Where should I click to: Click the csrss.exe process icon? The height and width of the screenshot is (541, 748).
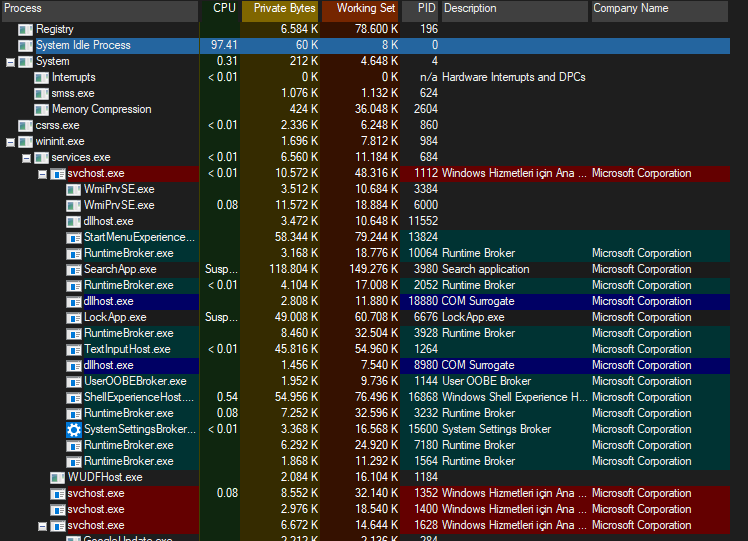(x=25, y=125)
